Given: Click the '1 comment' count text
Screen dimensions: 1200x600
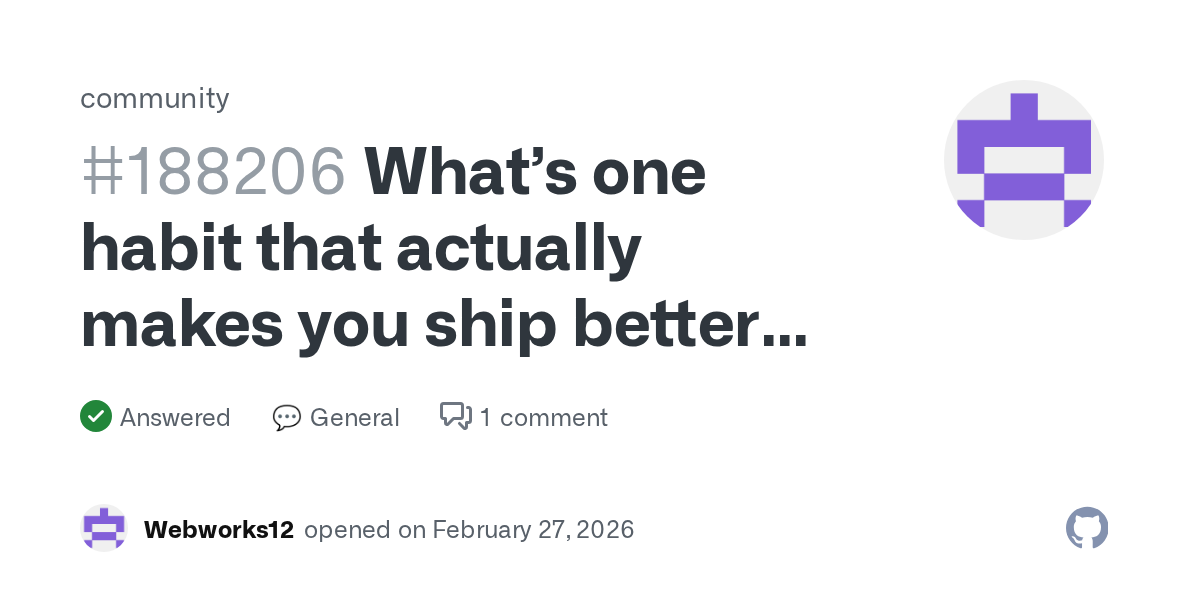Looking at the screenshot, I should point(543,418).
